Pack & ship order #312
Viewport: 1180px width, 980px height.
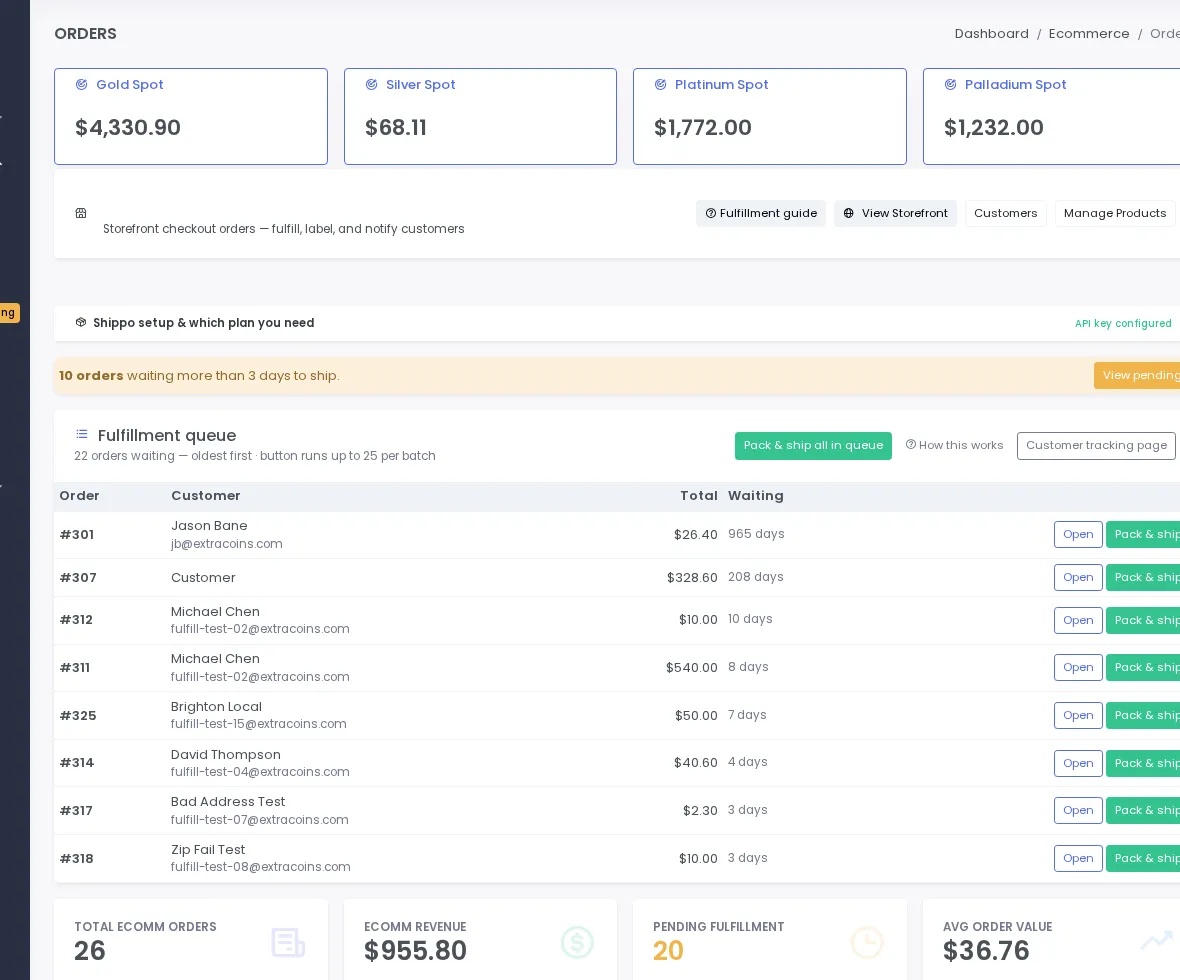pos(1143,620)
